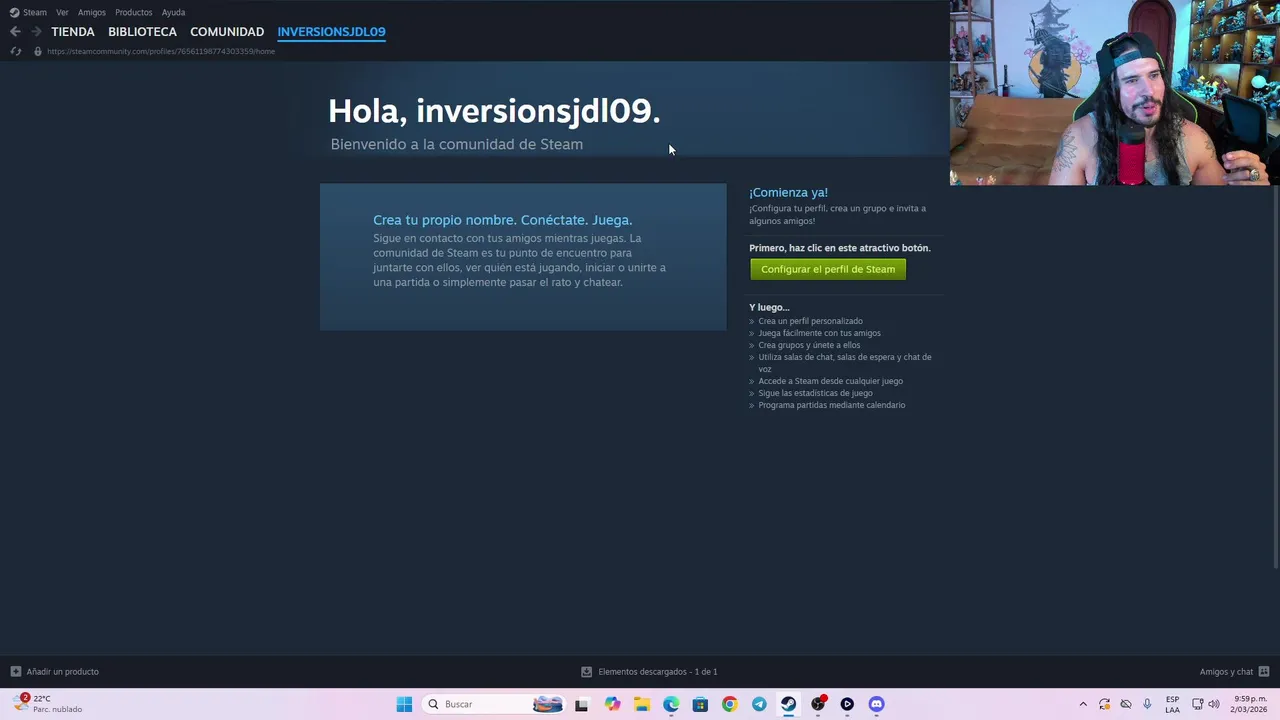Image resolution: width=1280 pixels, height=720 pixels.
Task: Click 'Sigue las estadísticas de juego' text
Action: (815, 393)
